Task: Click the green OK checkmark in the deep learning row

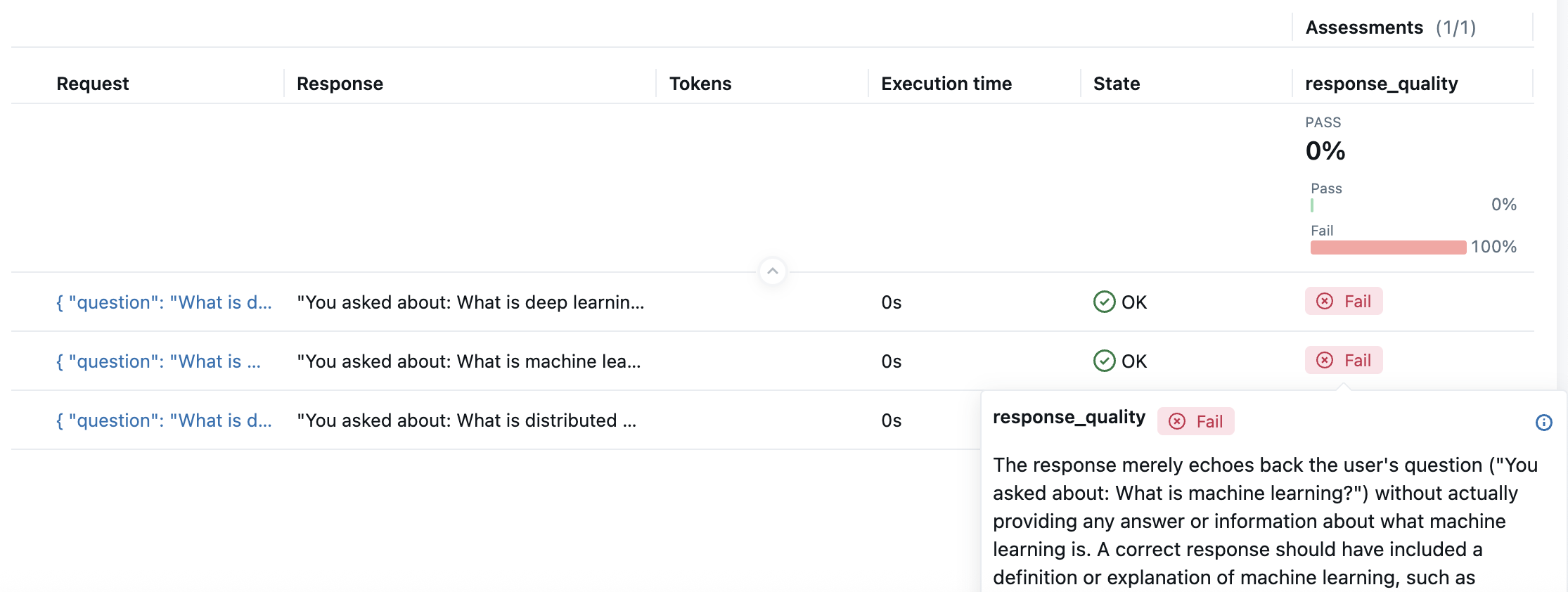Action: pos(1104,302)
